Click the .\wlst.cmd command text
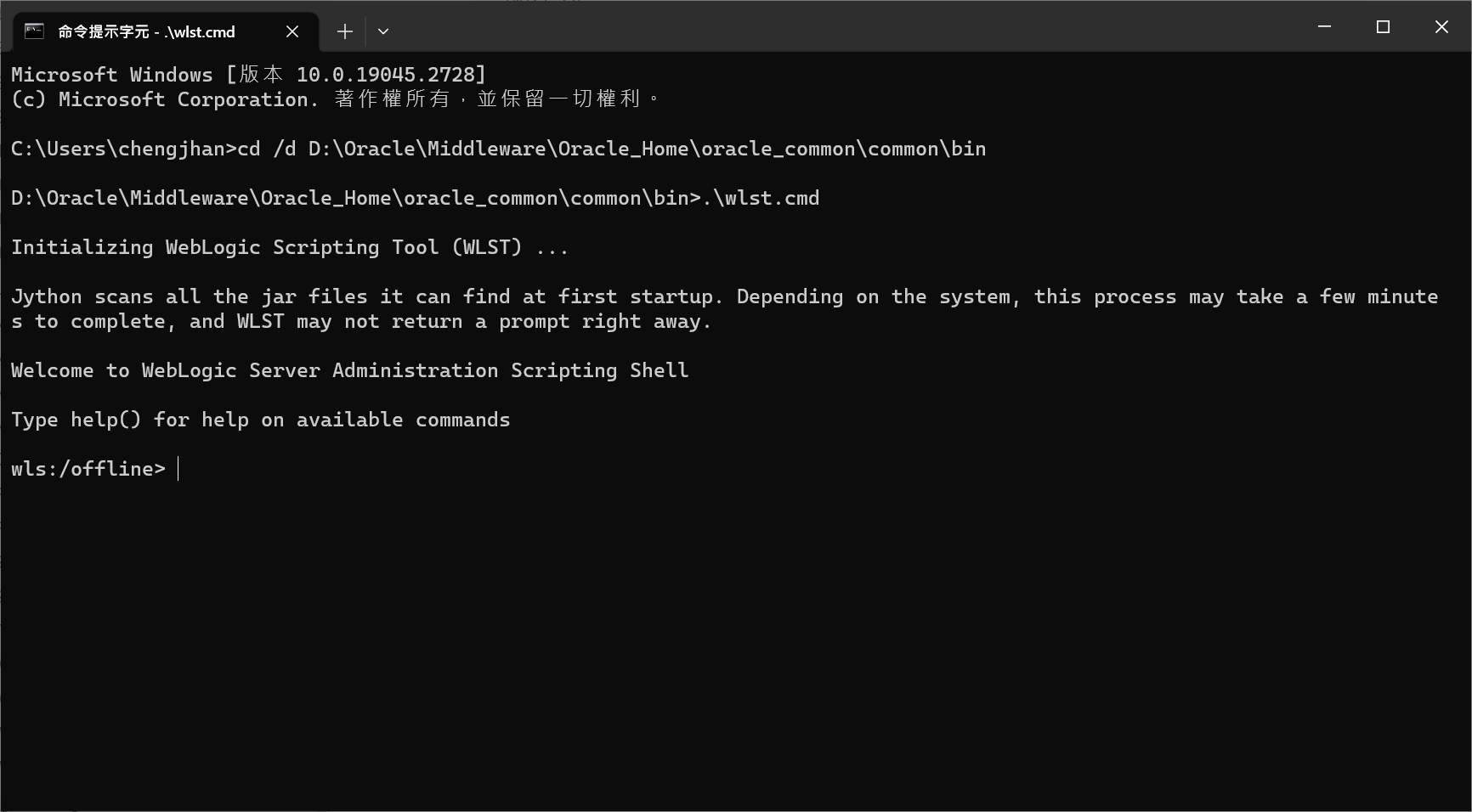 click(761, 198)
